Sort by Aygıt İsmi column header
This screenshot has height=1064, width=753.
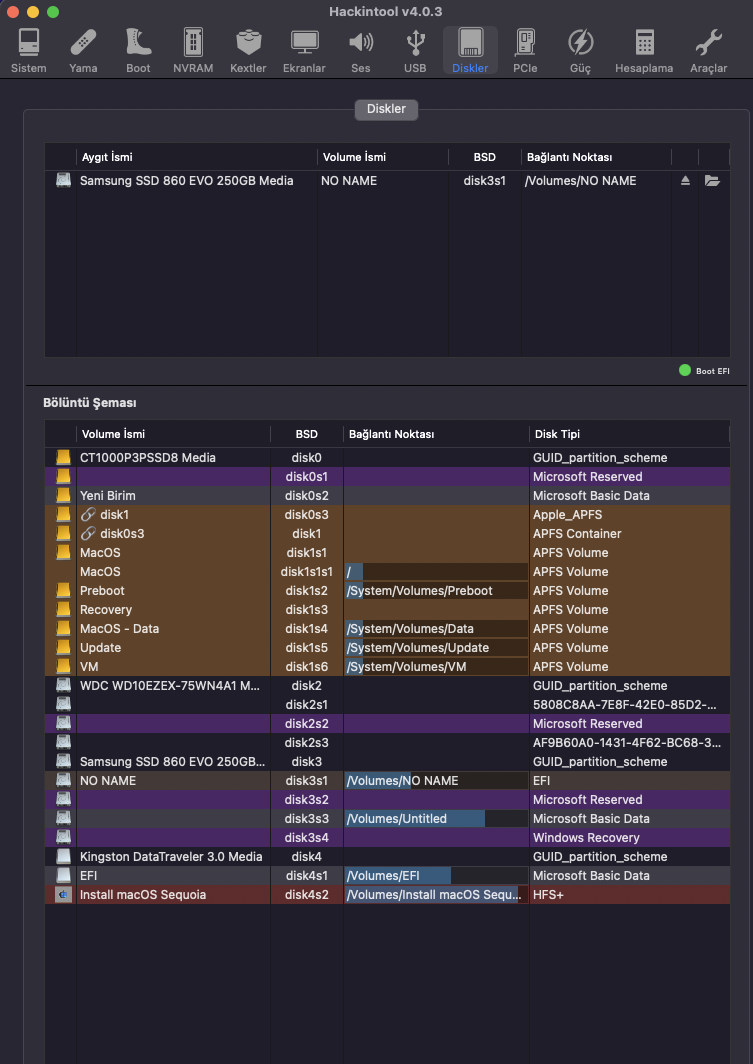click(108, 157)
